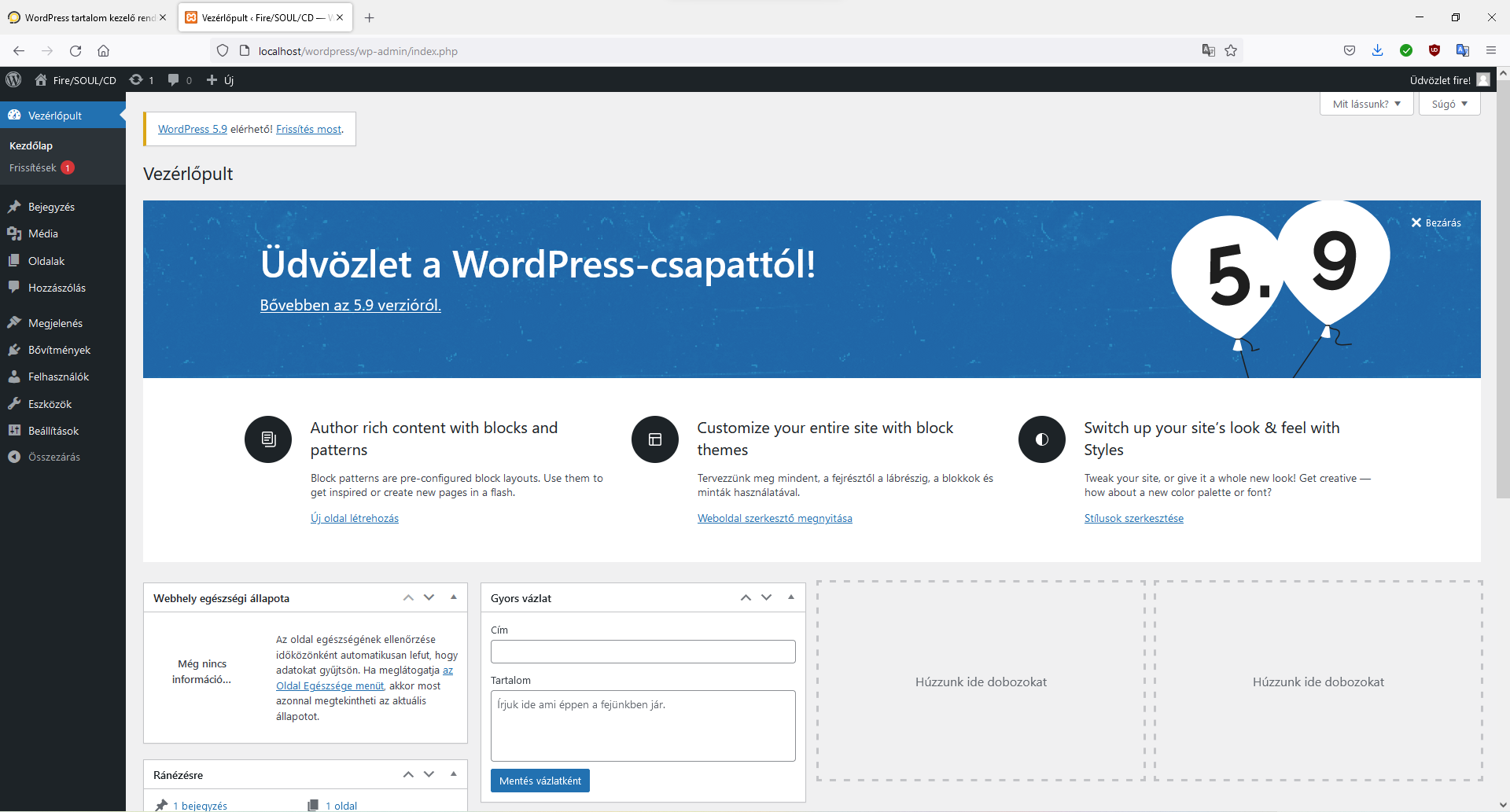Open 1 bejegyzés link in Ránézésre

coord(200,806)
